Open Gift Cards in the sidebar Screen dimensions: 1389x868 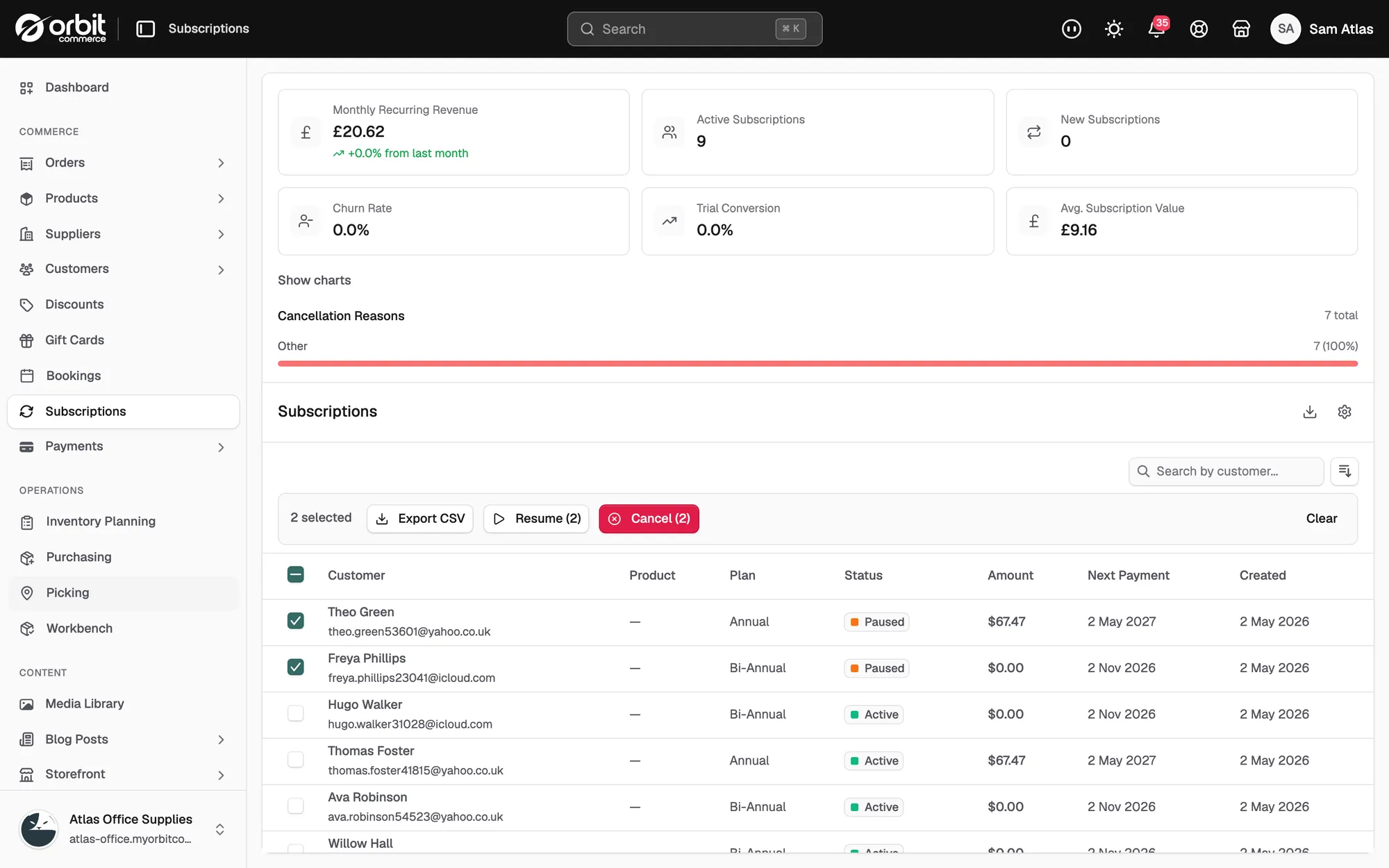pos(124,340)
